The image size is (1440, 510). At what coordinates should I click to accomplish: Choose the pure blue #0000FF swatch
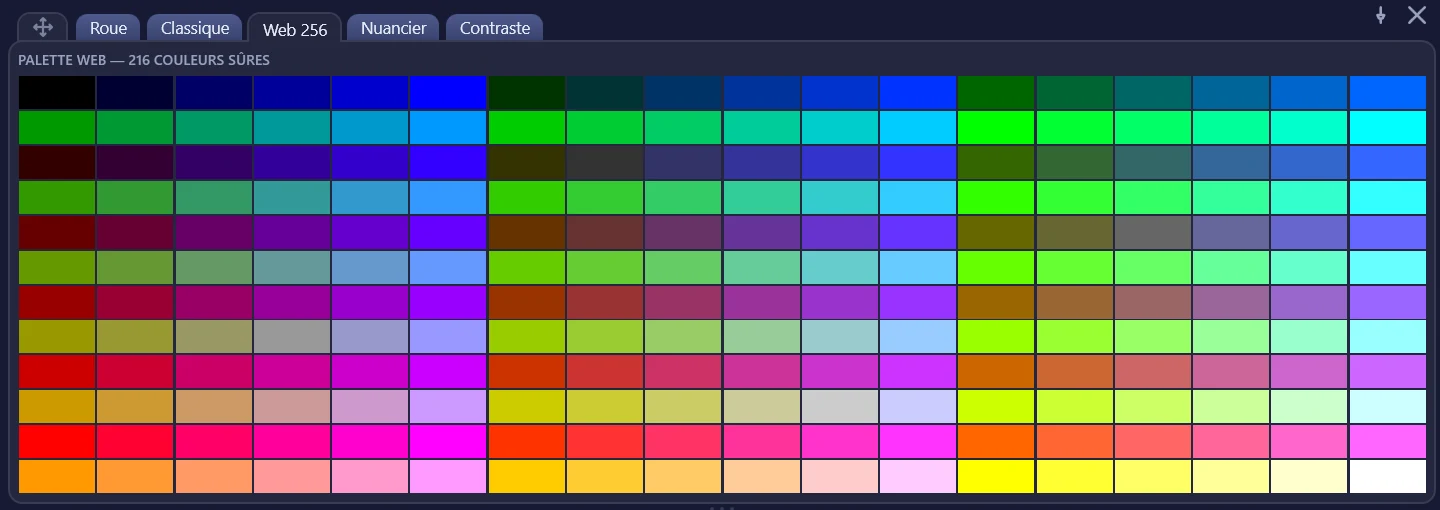pyautogui.click(x=448, y=92)
